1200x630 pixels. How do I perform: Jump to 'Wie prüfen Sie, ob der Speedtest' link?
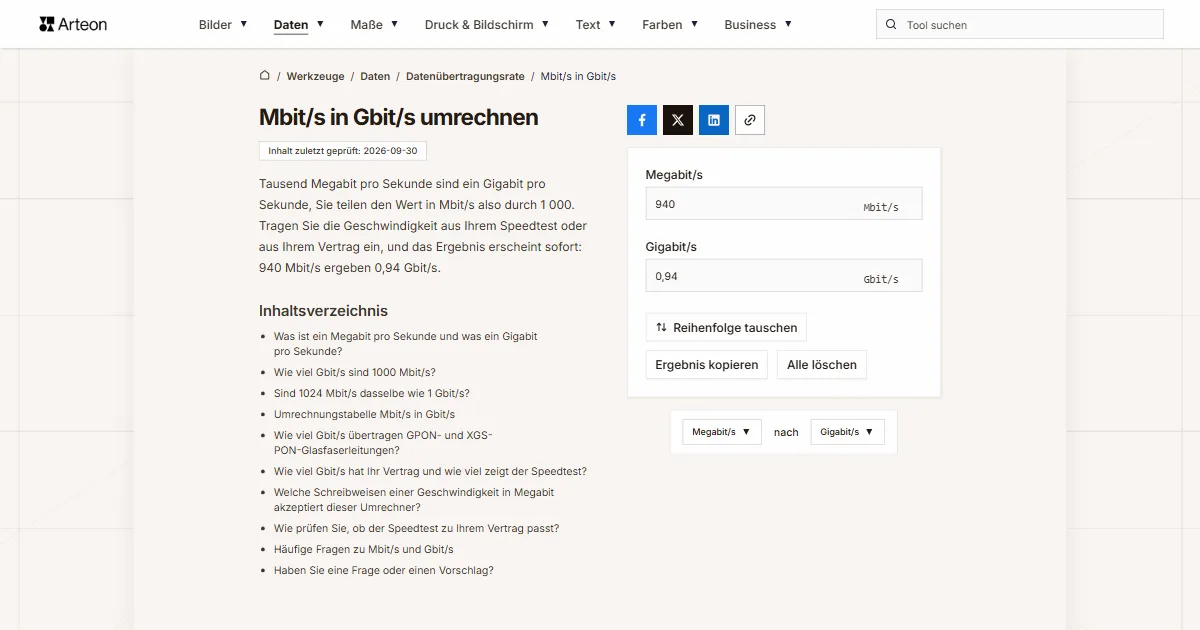(x=417, y=528)
